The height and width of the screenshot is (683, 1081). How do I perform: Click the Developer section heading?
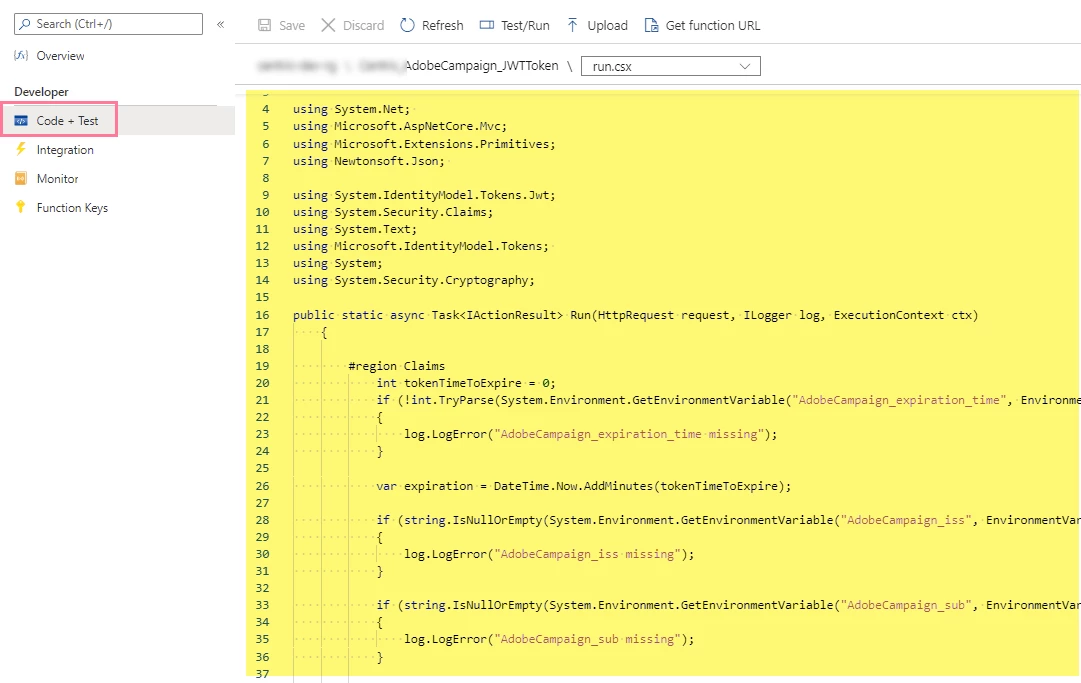click(x=41, y=92)
